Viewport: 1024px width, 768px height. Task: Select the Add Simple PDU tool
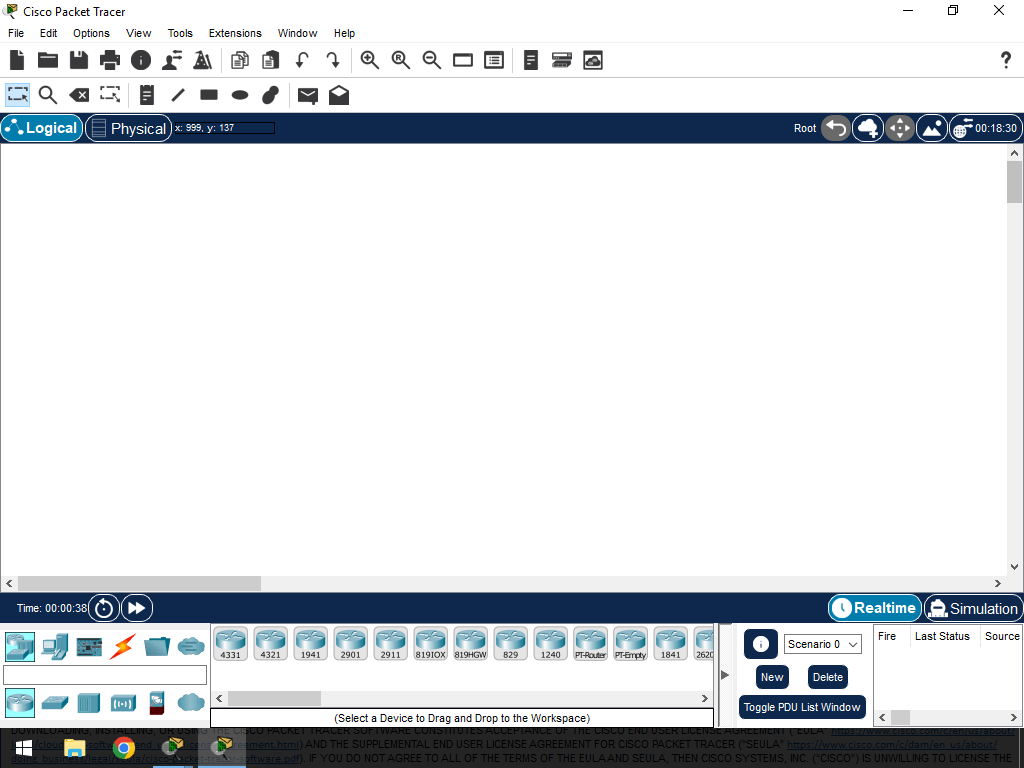tap(307, 95)
